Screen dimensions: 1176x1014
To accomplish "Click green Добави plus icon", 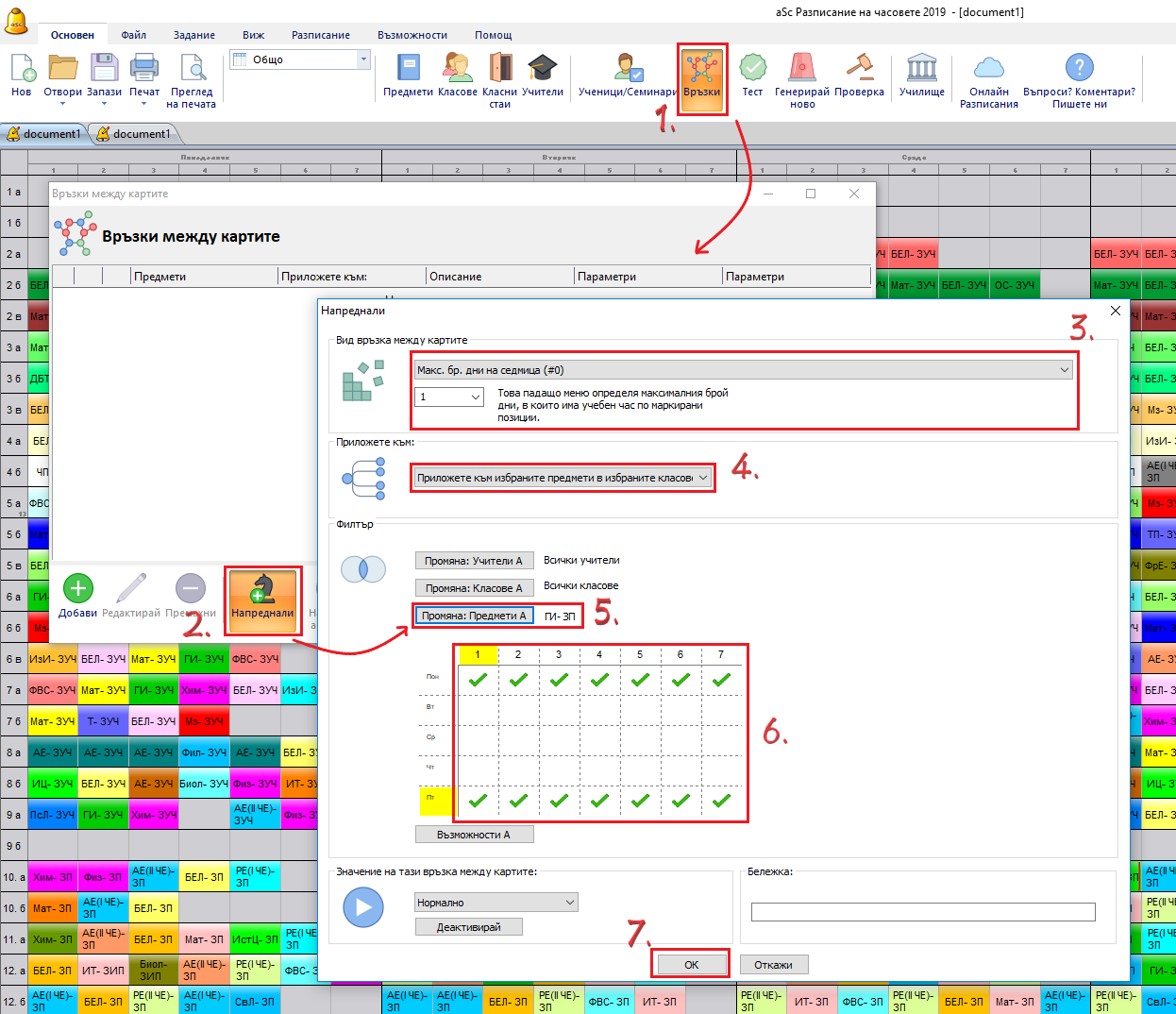I will click(78, 589).
